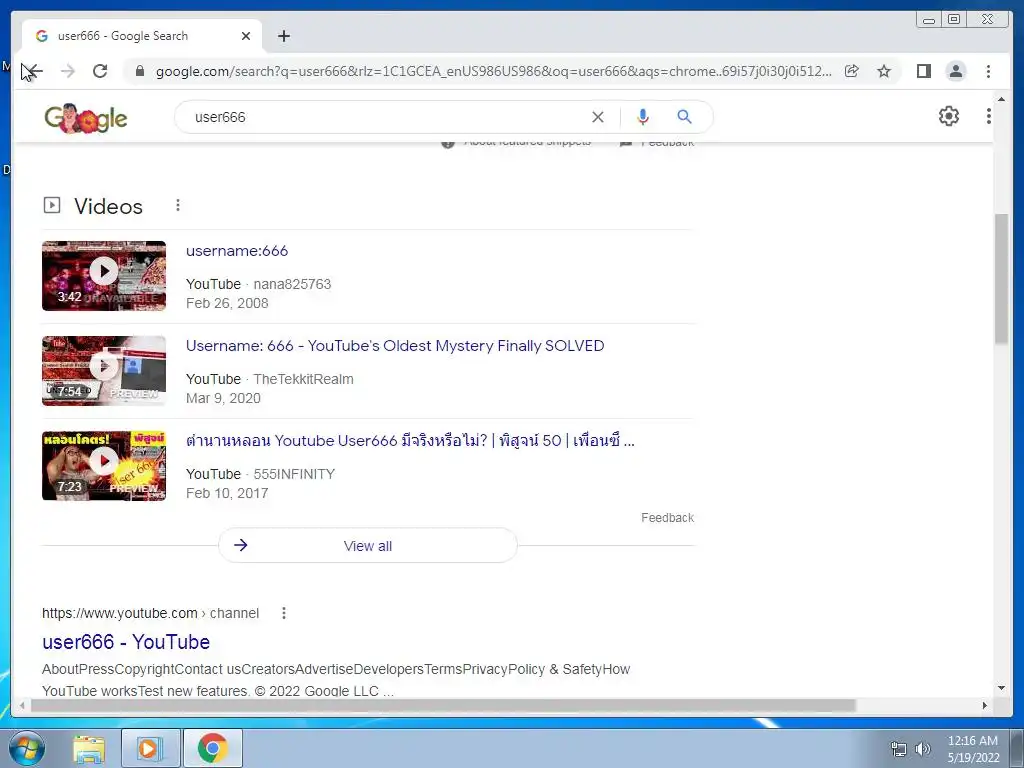Play the TheTekkitRealm video thumbnail
This screenshot has height=768, width=1024.
point(104,371)
